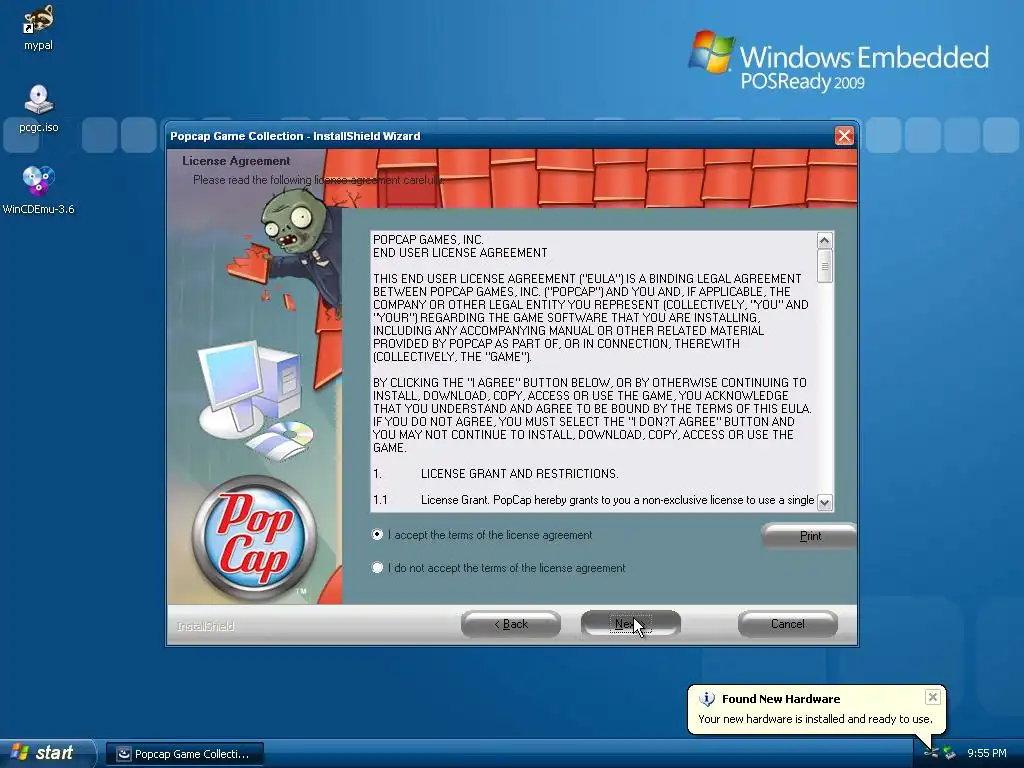Click the 'Found New Hardware' balloon title
The width and height of the screenshot is (1024, 768).
coord(781,699)
